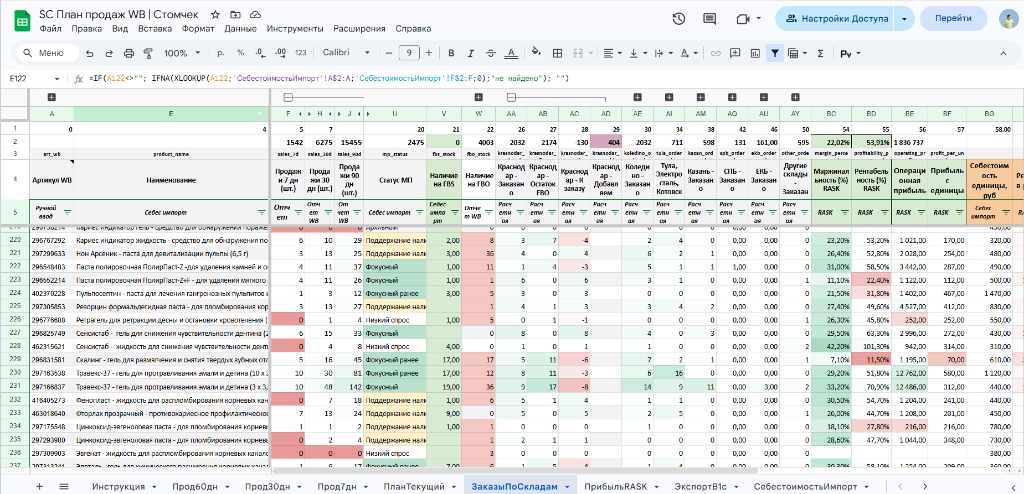Open the 100% zoom dropdown
Screen dimensions: 1024x494
(181, 53)
